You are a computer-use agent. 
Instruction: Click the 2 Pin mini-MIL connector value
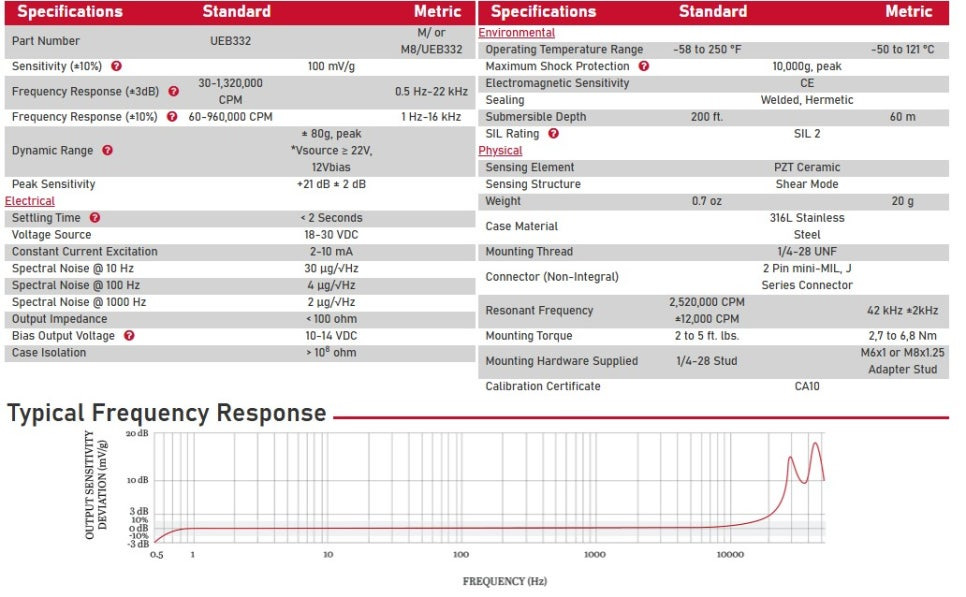807,277
